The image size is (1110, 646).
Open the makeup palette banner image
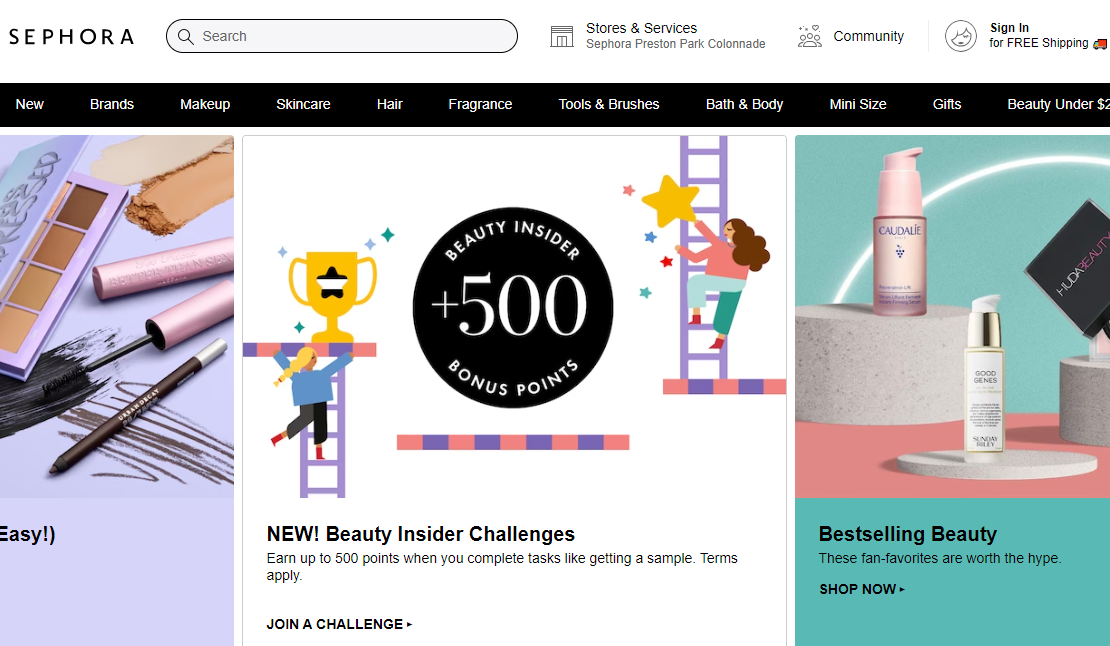tap(116, 317)
